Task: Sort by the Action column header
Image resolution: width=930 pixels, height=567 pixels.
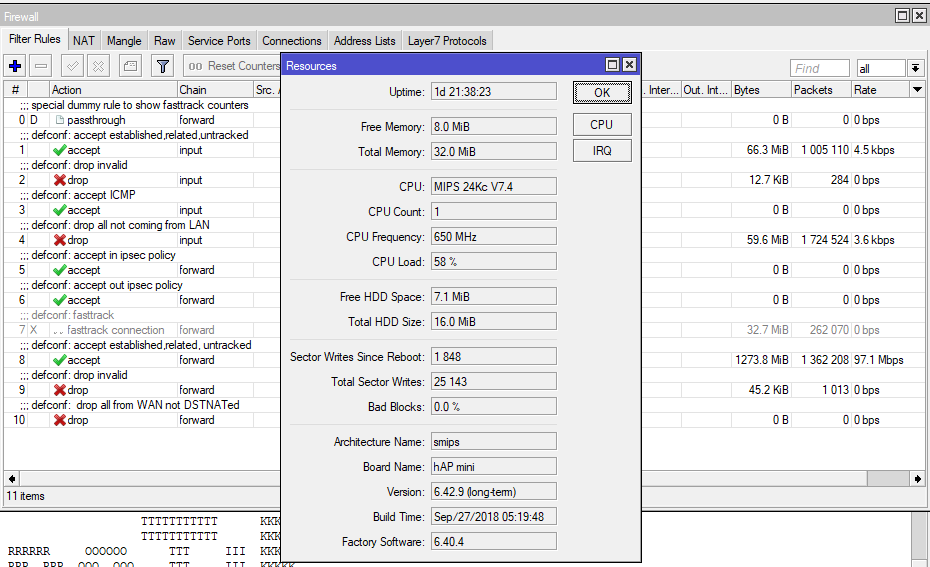Action: point(113,90)
